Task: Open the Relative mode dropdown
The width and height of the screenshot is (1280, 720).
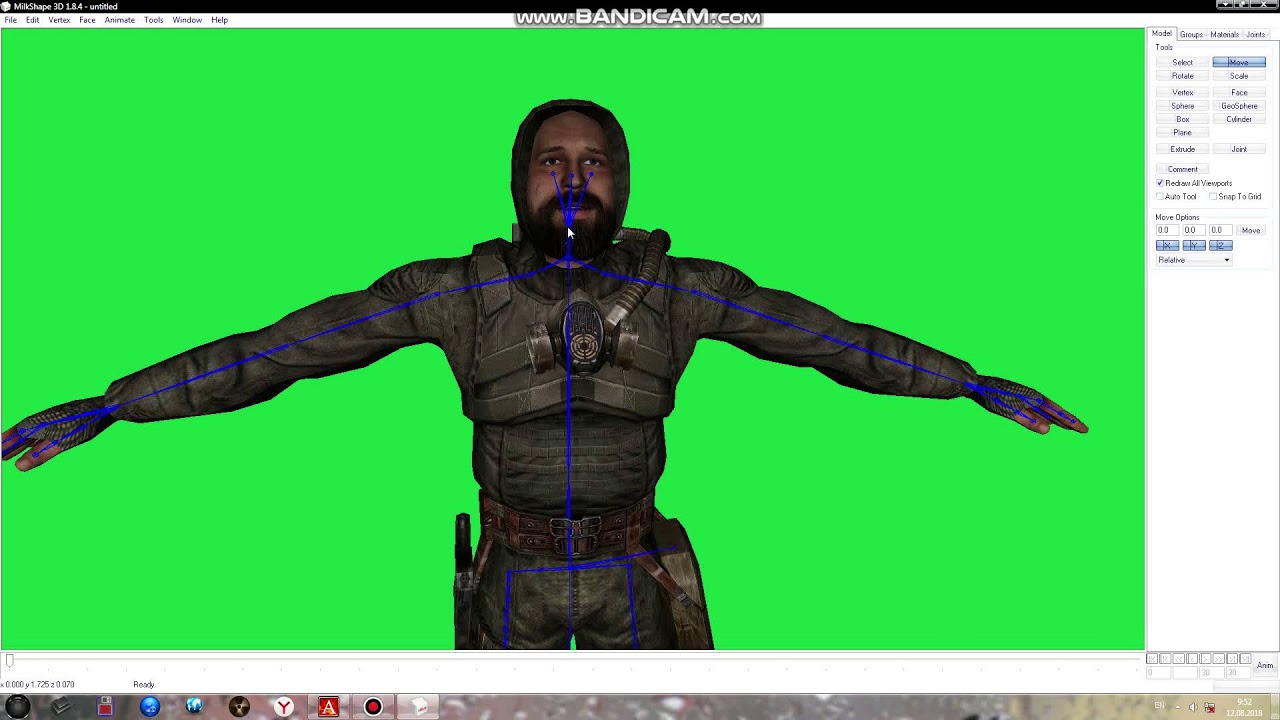Action: [1194, 260]
